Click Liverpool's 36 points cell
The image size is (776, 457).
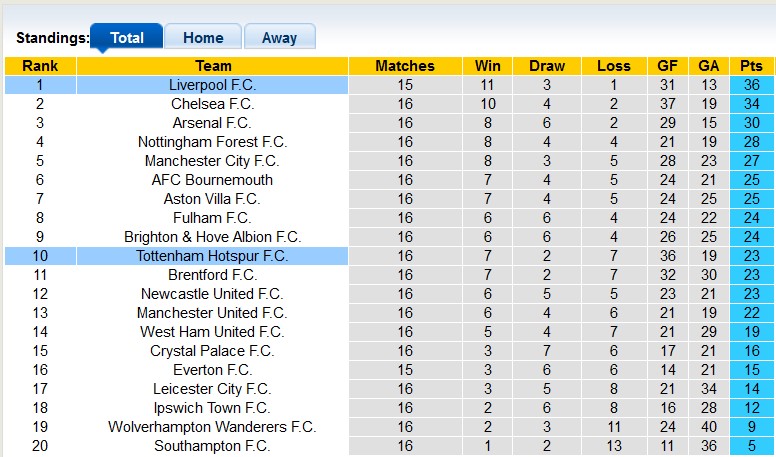coord(751,85)
